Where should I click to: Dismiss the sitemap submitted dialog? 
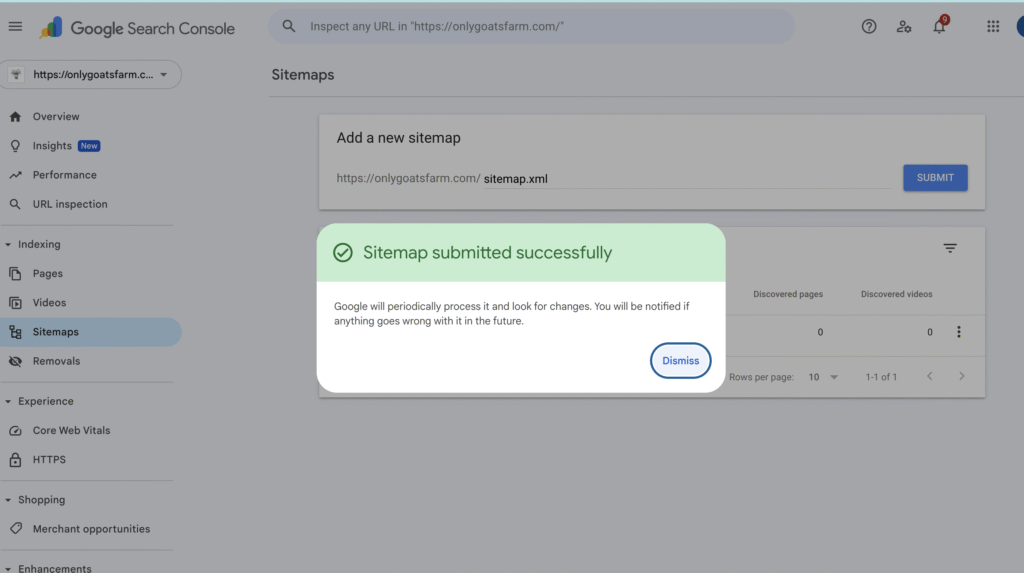click(x=680, y=361)
